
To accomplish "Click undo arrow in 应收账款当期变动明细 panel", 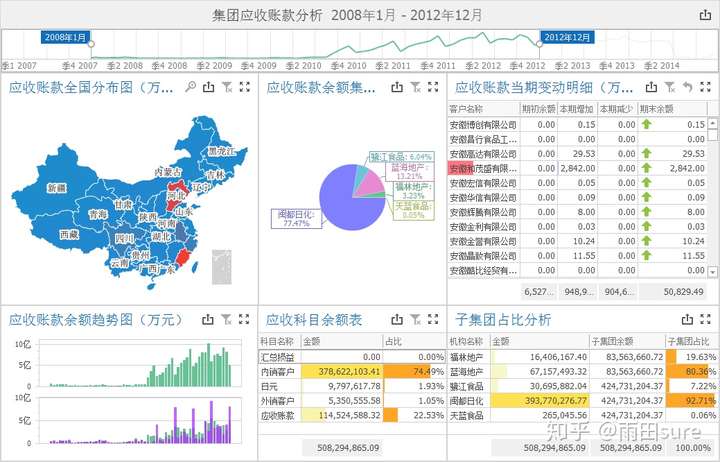I will 687,86.
